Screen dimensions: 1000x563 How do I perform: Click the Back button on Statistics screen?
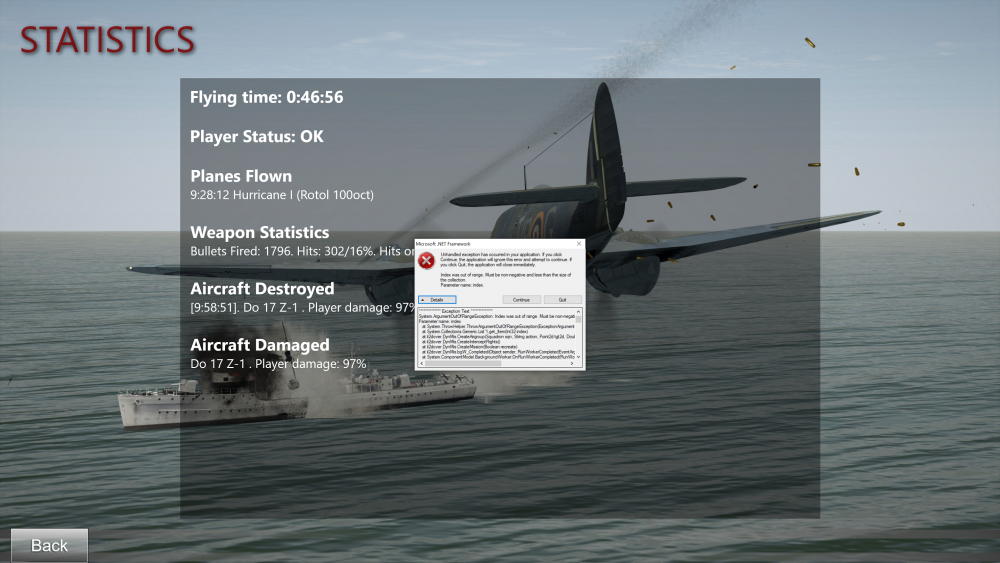pos(49,545)
